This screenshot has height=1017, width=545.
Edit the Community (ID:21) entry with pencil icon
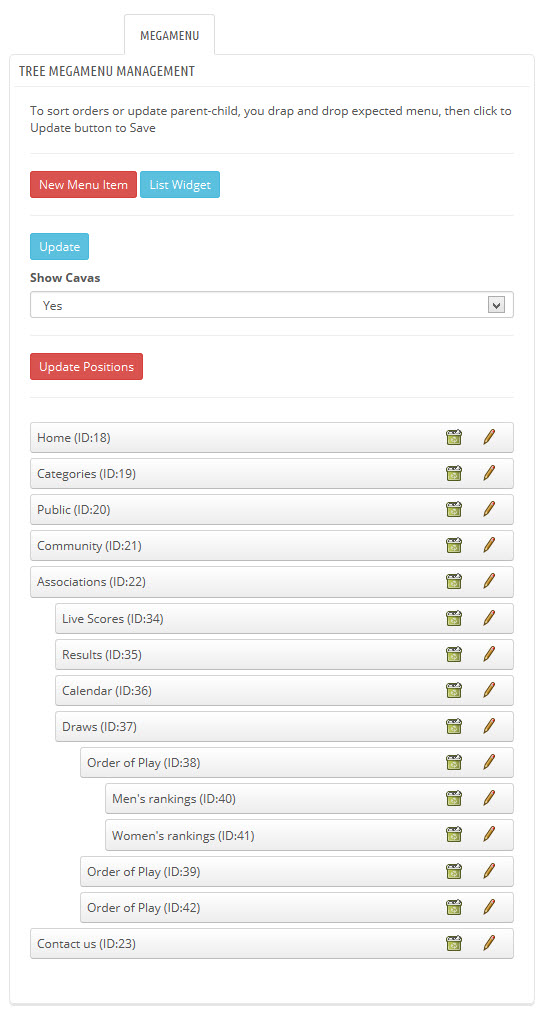tap(489, 545)
